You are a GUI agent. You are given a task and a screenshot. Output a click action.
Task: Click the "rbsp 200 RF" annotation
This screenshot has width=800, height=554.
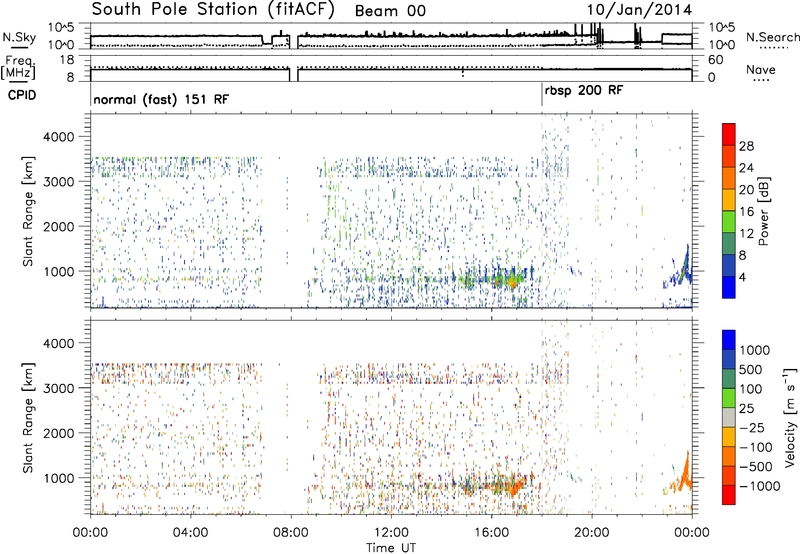coord(584,90)
